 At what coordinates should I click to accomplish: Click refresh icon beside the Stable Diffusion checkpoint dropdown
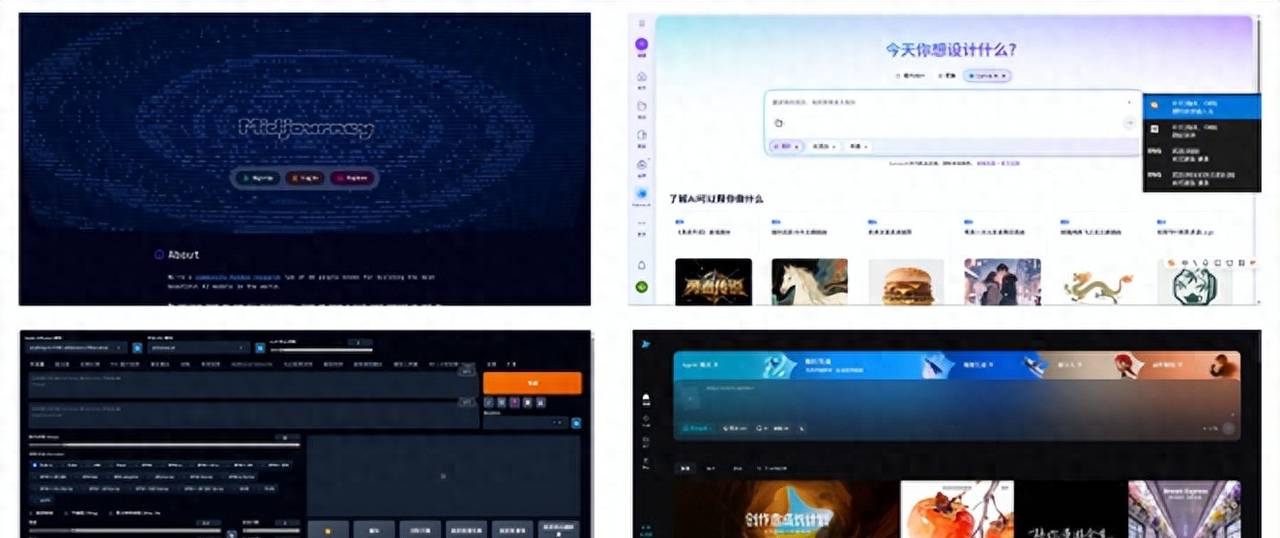[137, 348]
